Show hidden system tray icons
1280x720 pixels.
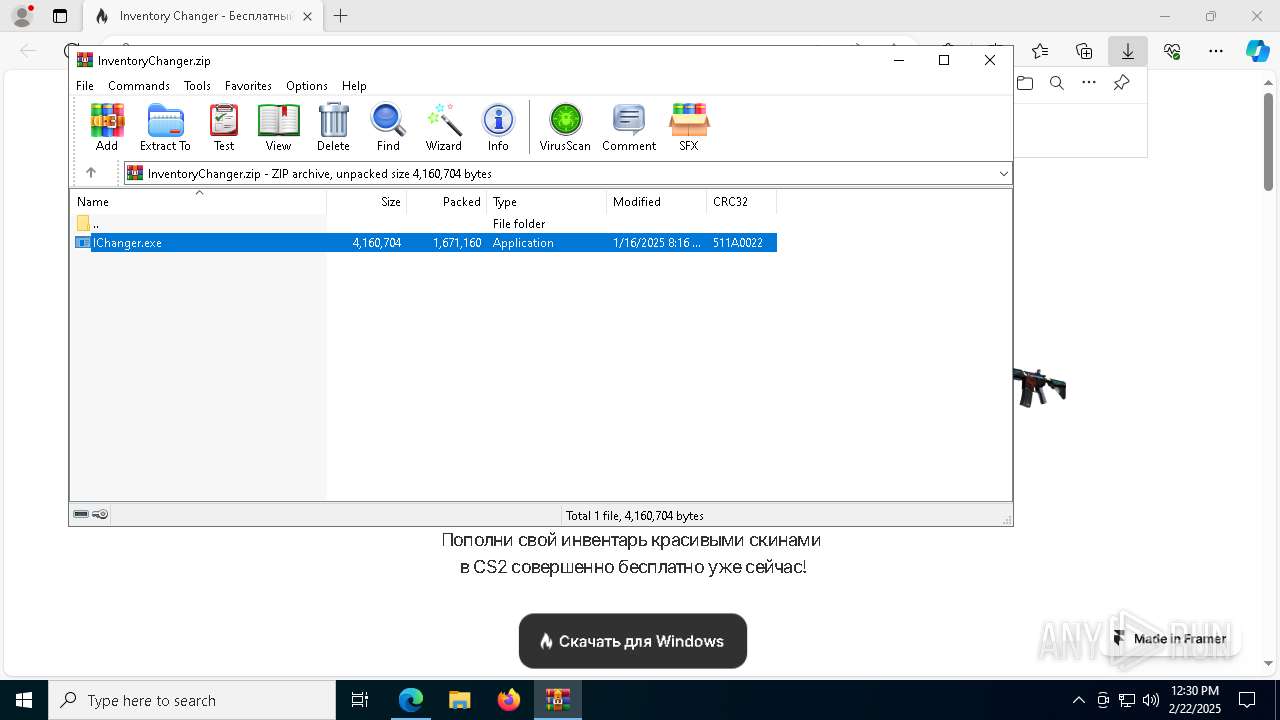pos(1078,700)
